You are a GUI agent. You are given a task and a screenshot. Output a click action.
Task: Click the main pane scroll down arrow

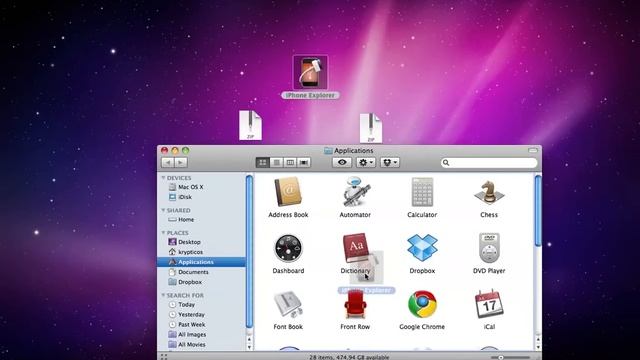tap(538, 347)
